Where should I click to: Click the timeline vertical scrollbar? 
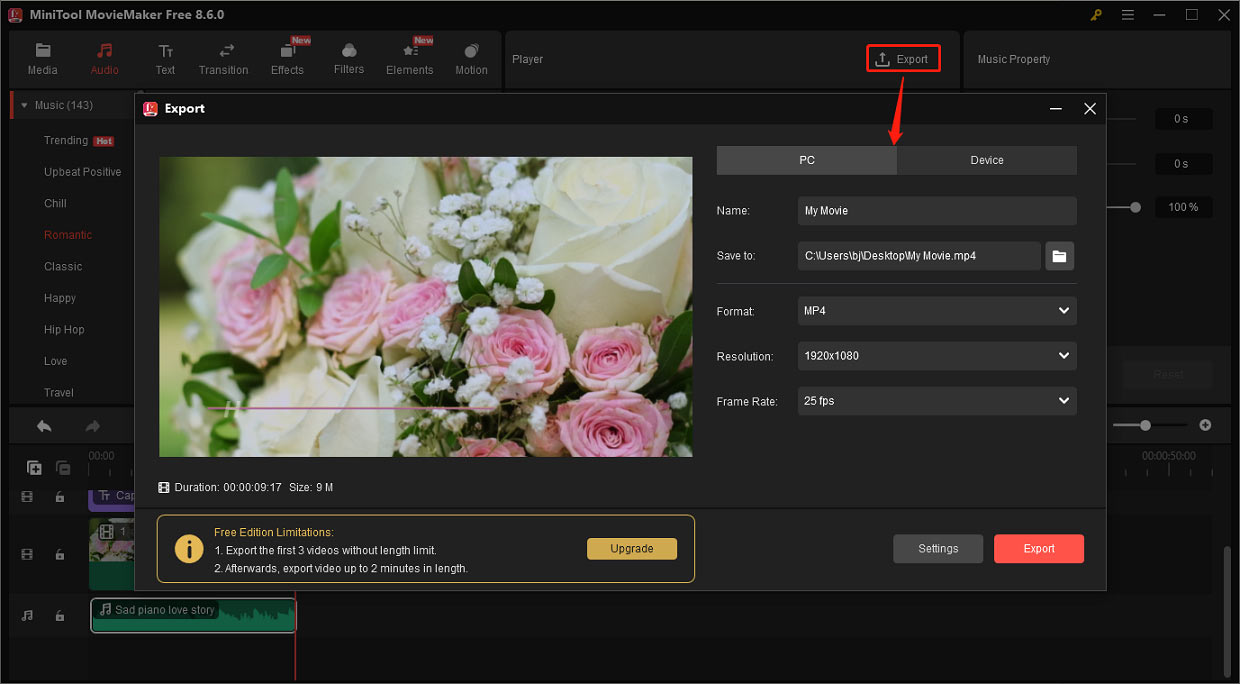(x=1229, y=612)
